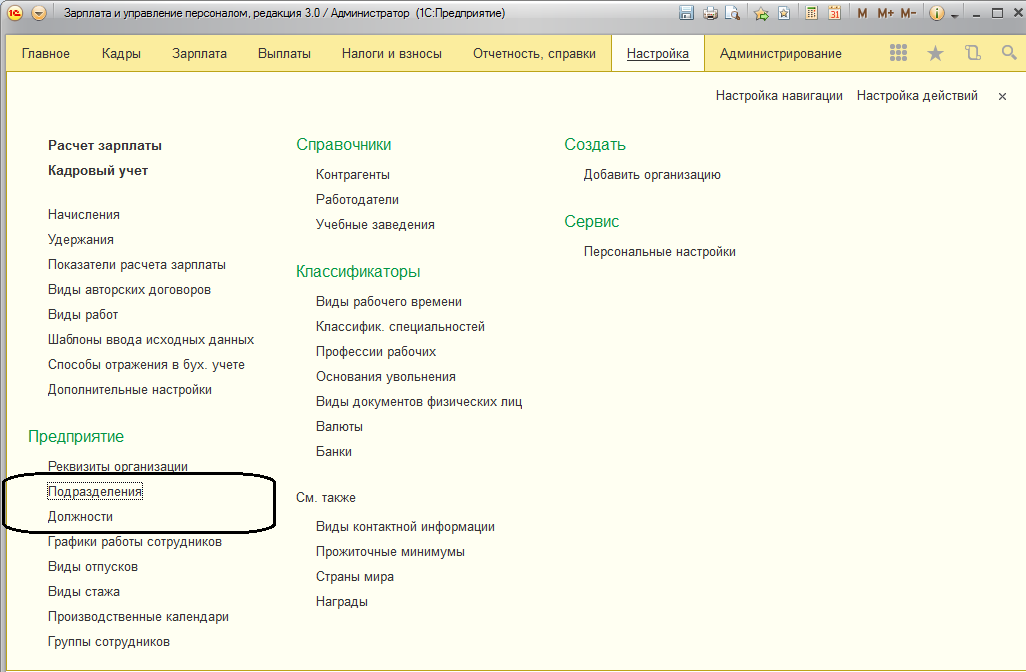Switch to Администрирование section
The image size is (1026, 672).
pyautogui.click(x=781, y=54)
